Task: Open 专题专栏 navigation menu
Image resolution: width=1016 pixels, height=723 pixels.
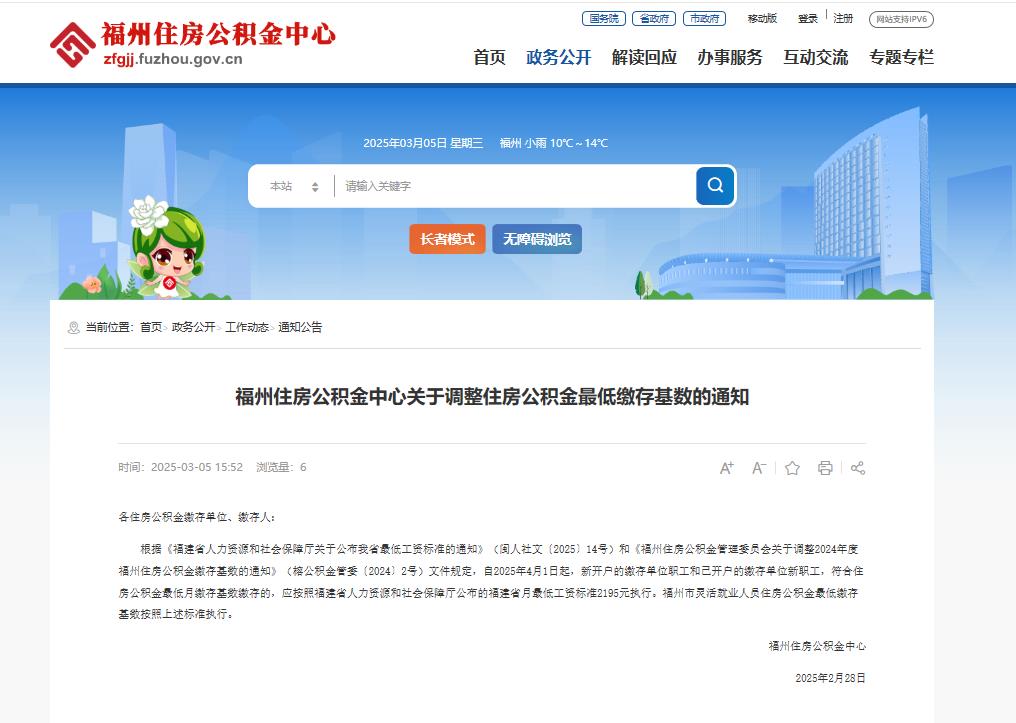Action: tap(901, 57)
